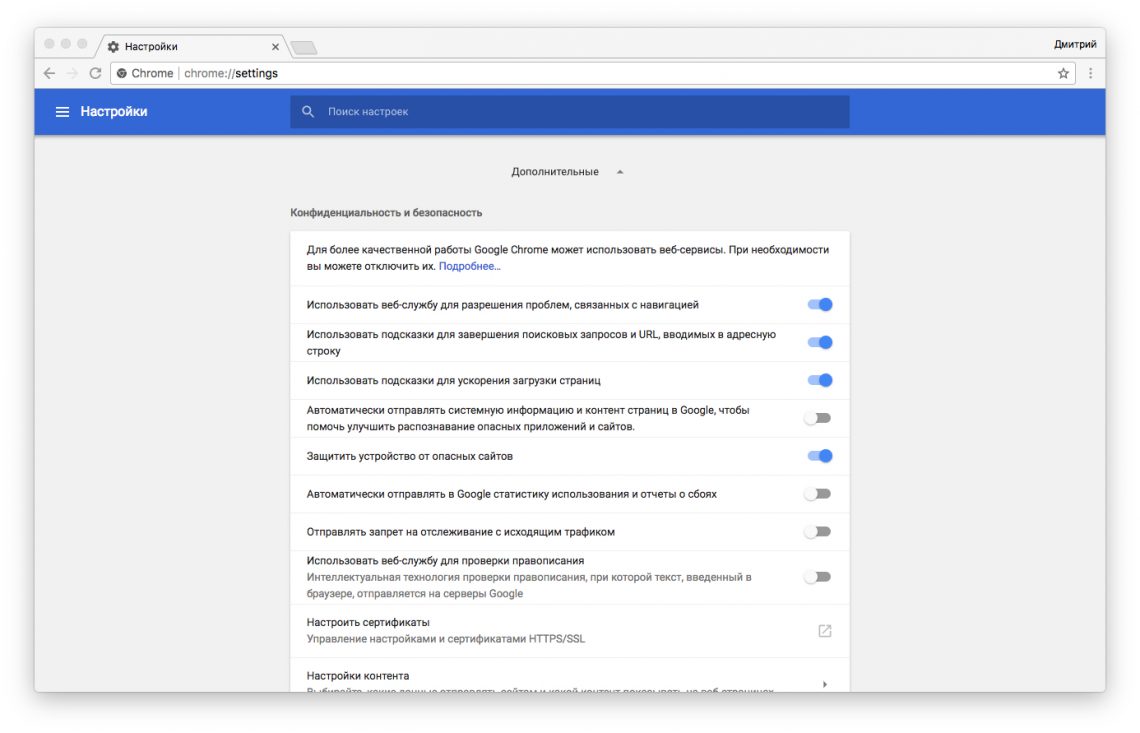
Task: Enable the Do Not Track request toggle
Action: 818,532
